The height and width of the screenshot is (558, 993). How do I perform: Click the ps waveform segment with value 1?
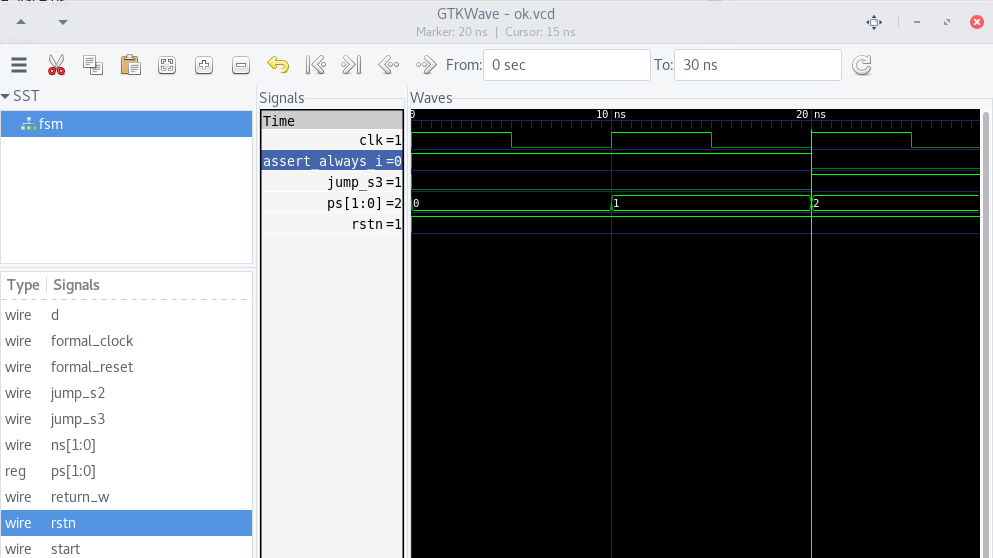click(711, 203)
